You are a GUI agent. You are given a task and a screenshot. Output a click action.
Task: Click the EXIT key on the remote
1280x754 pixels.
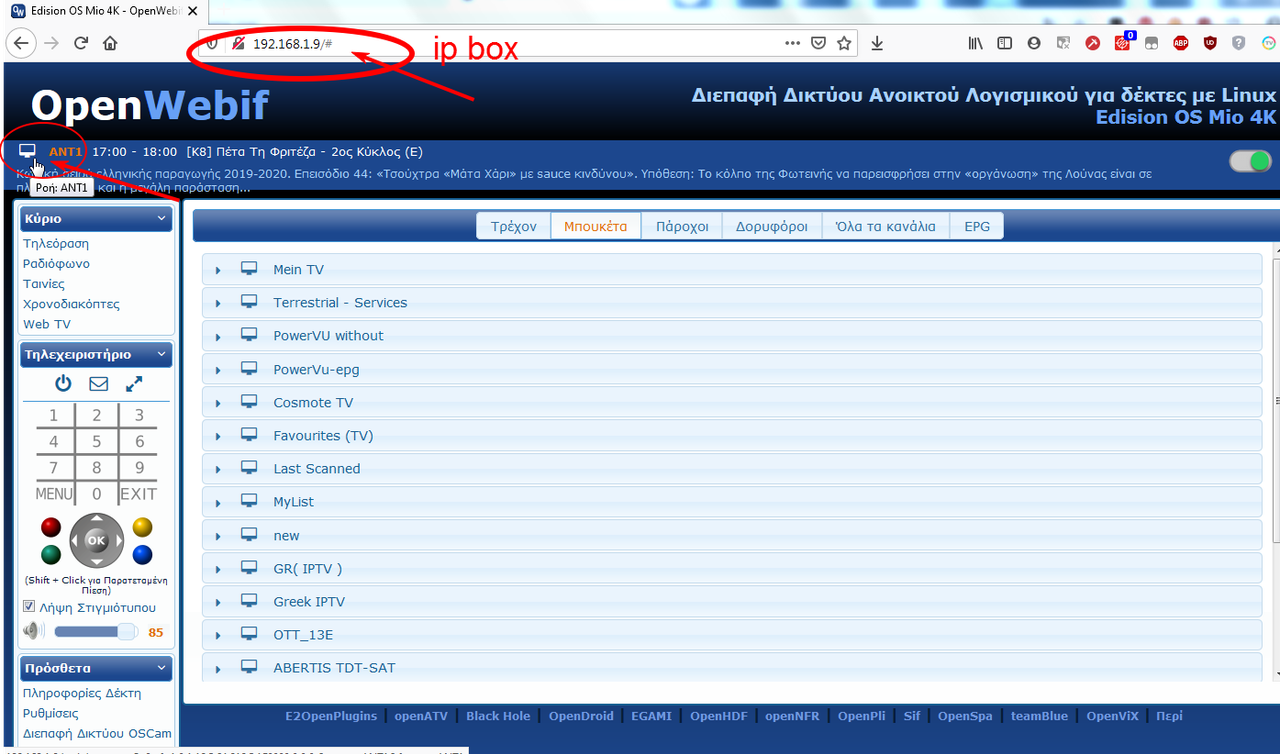[139, 493]
